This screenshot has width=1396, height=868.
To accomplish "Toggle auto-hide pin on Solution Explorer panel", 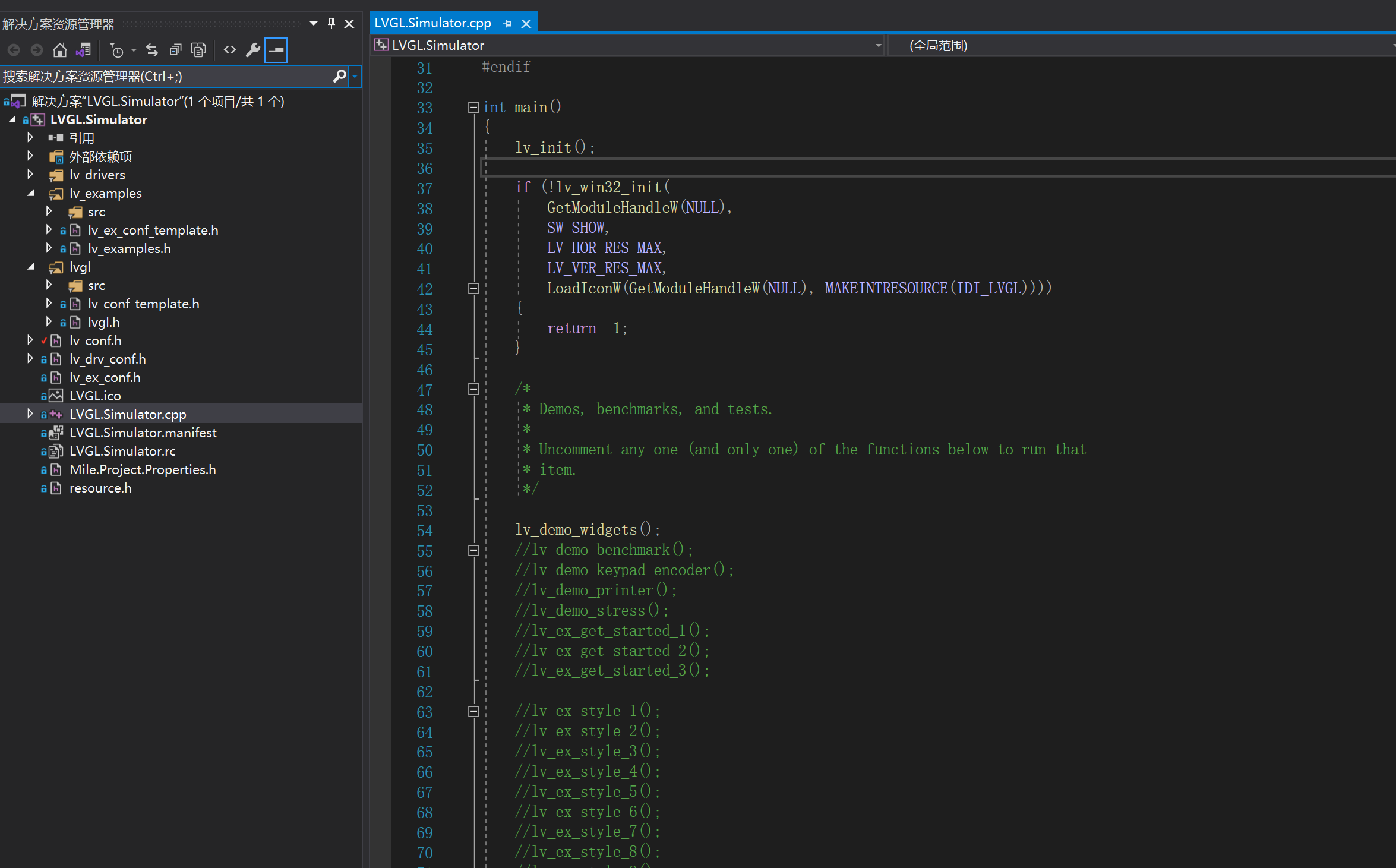I will pyautogui.click(x=331, y=23).
